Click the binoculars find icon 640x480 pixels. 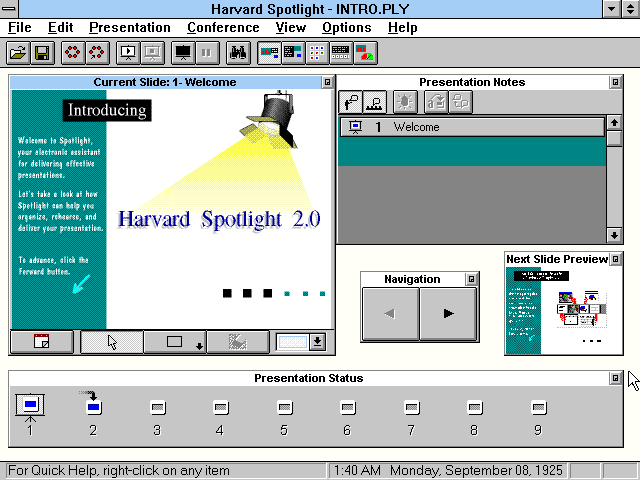(238, 53)
